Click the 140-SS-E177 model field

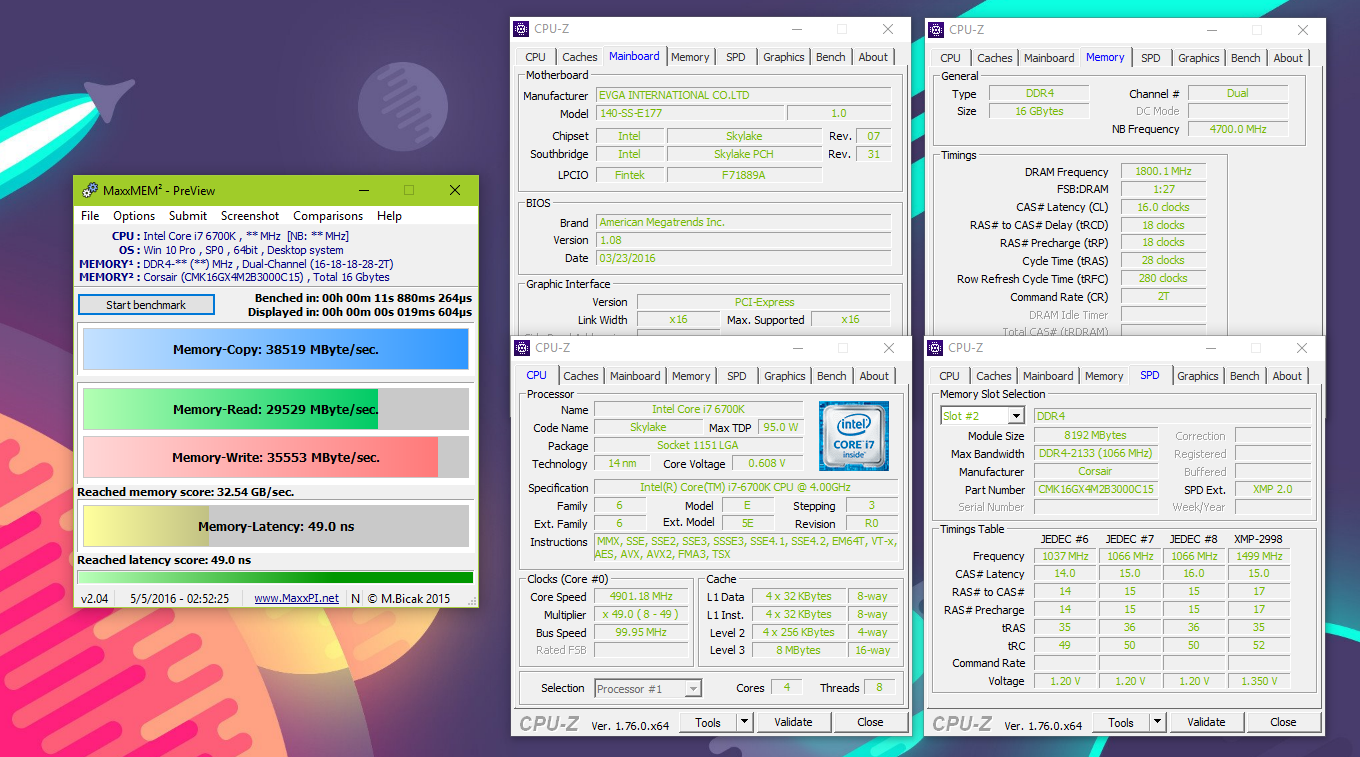(690, 113)
